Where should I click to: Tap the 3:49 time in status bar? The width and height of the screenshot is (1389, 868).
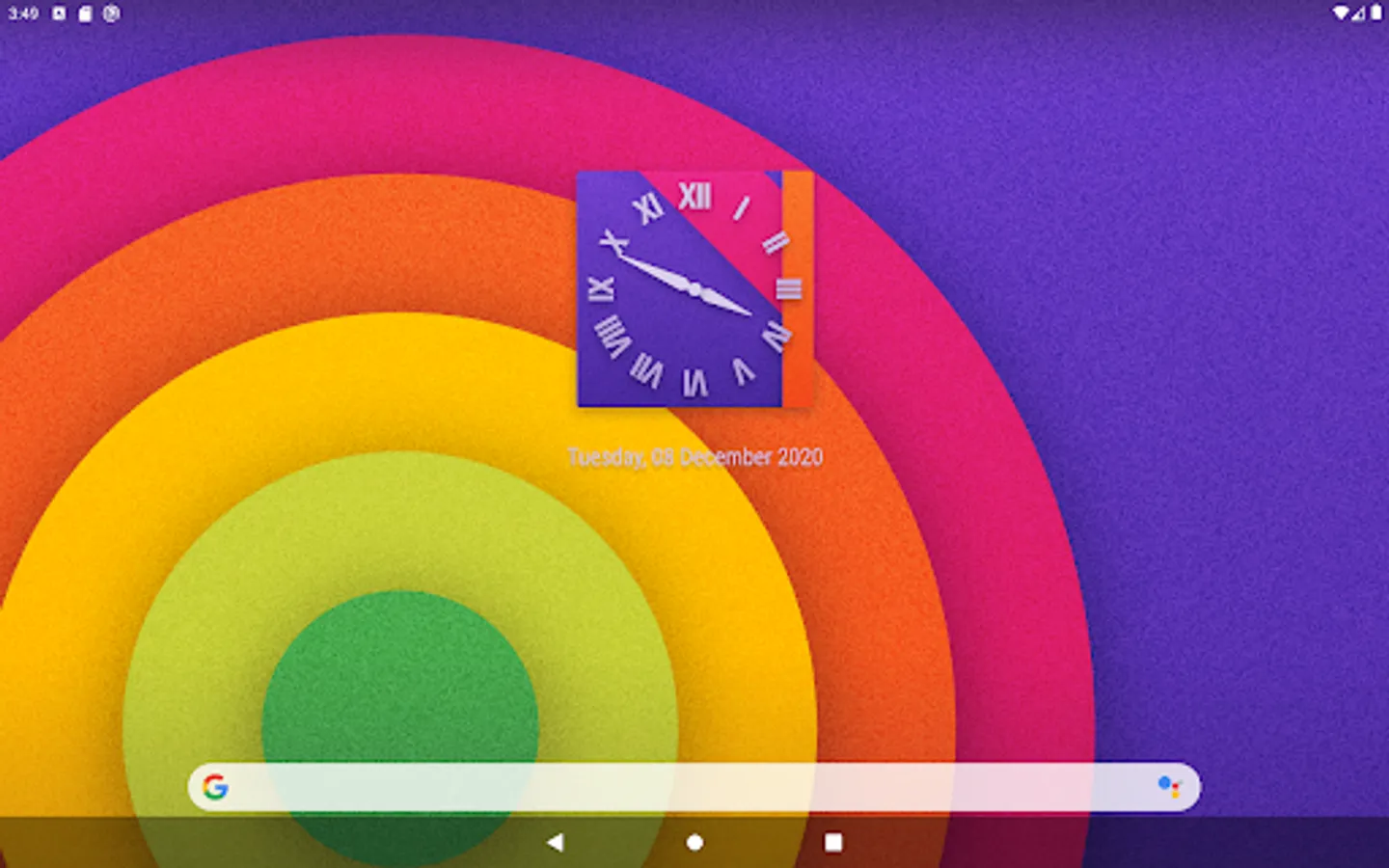coord(23,14)
